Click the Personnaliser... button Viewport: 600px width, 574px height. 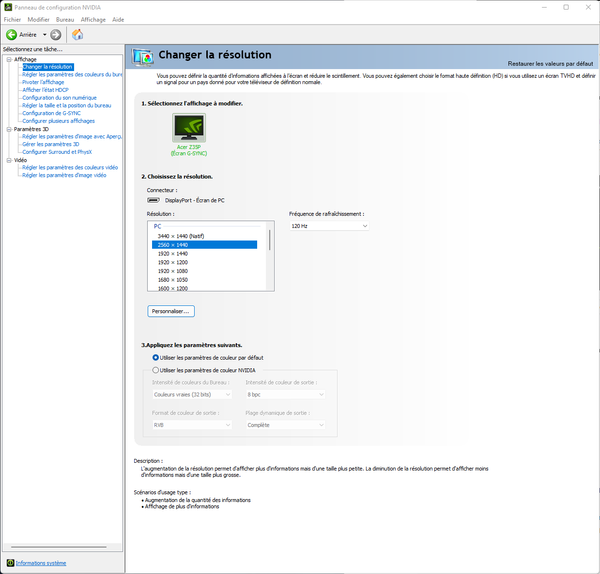[x=171, y=311]
